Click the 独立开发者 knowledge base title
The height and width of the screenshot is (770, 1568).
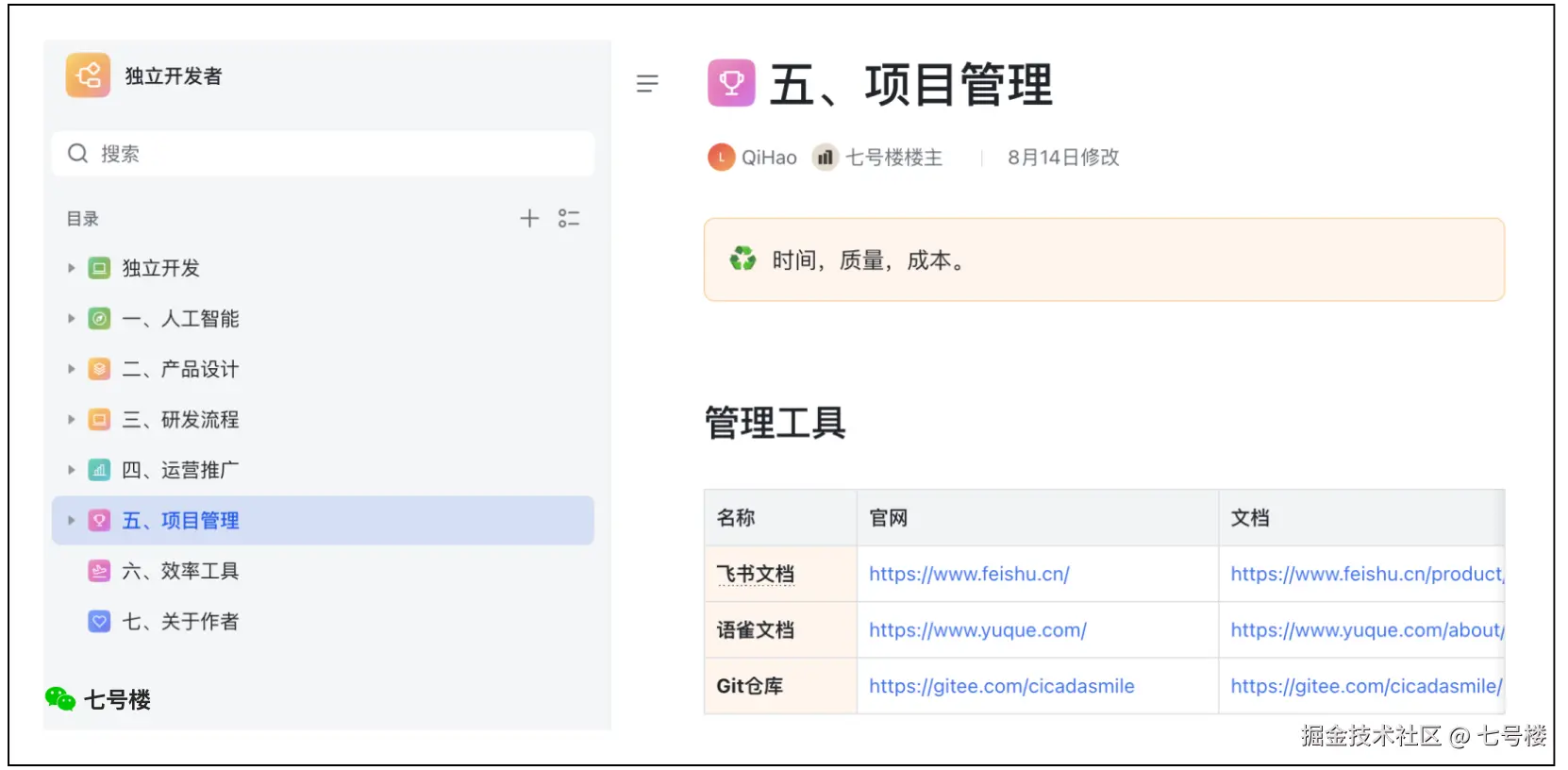174,76
